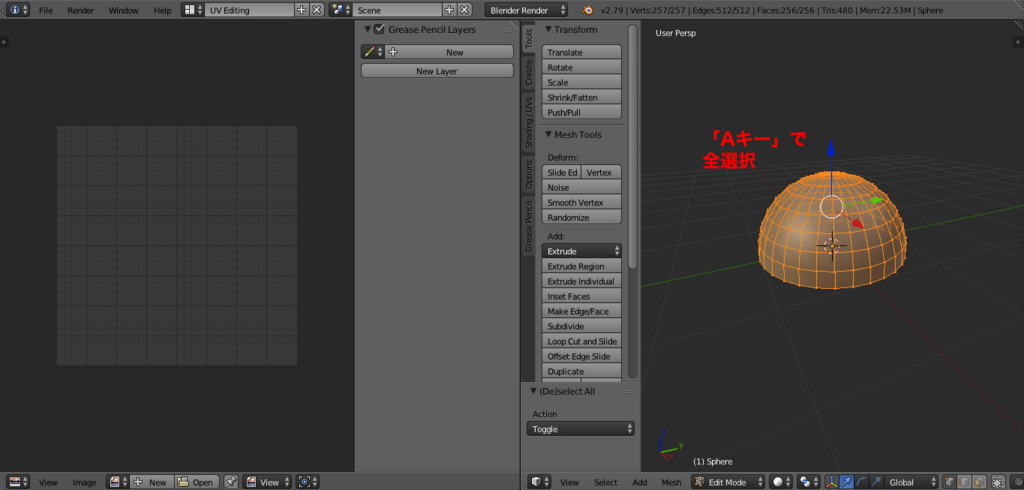1024x490 pixels.
Task: Open the Info editor type selector icon
Action: pos(19,10)
